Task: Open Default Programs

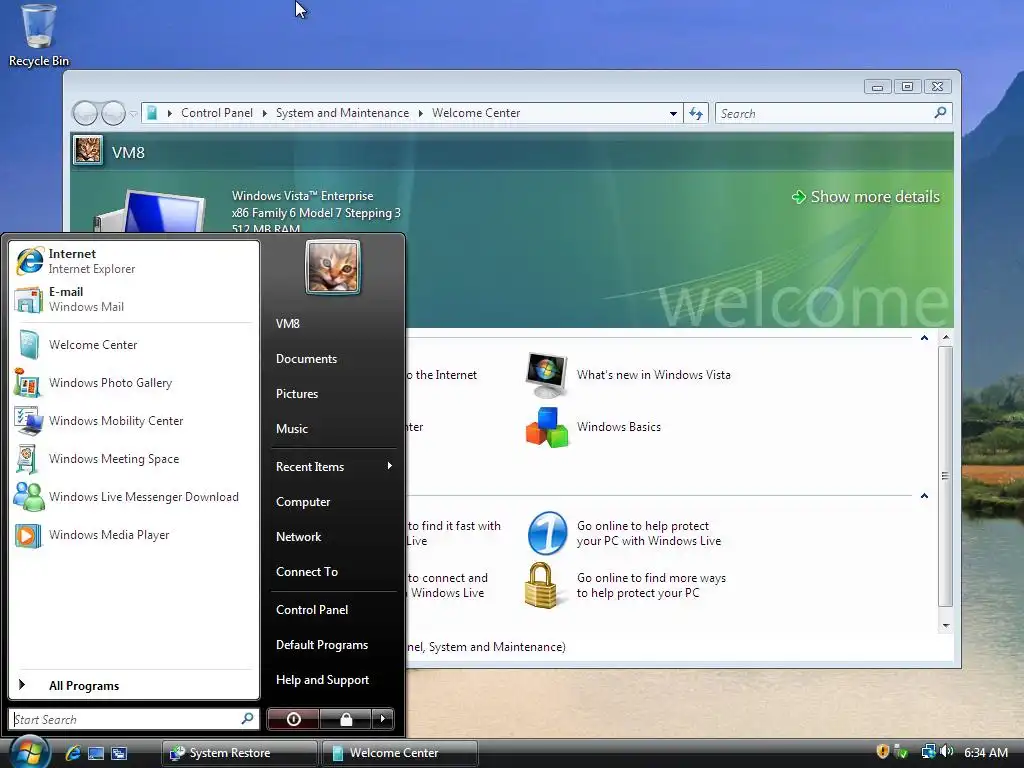Action: tap(333, 645)
